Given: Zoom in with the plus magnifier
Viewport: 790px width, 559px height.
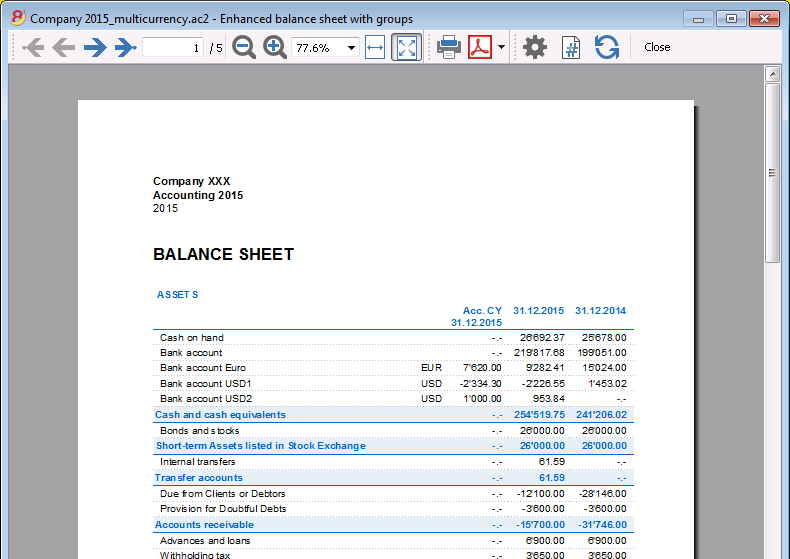Looking at the screenshot, I should [275, 47].
